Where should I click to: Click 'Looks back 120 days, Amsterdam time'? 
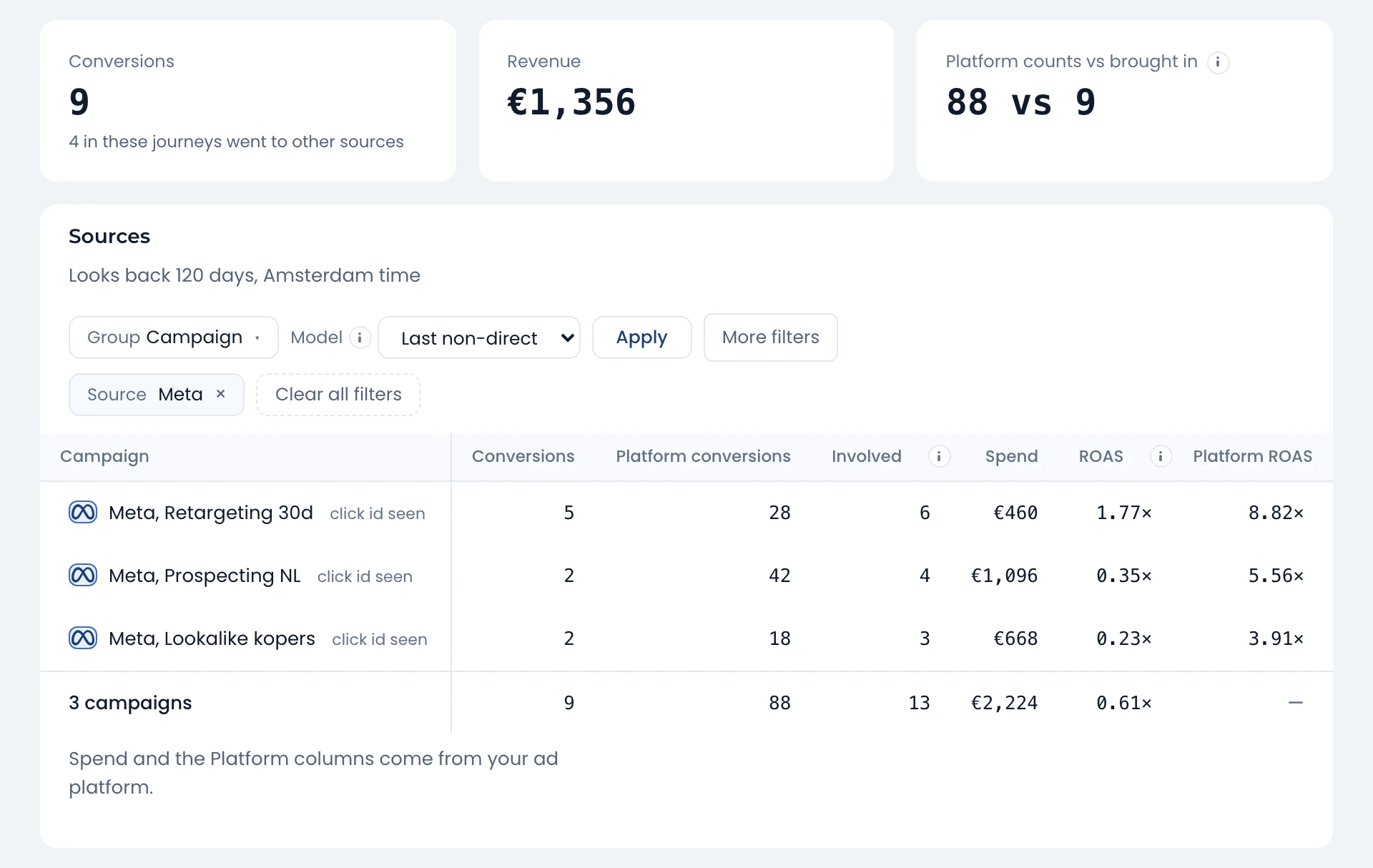click(x=245, y=275)
